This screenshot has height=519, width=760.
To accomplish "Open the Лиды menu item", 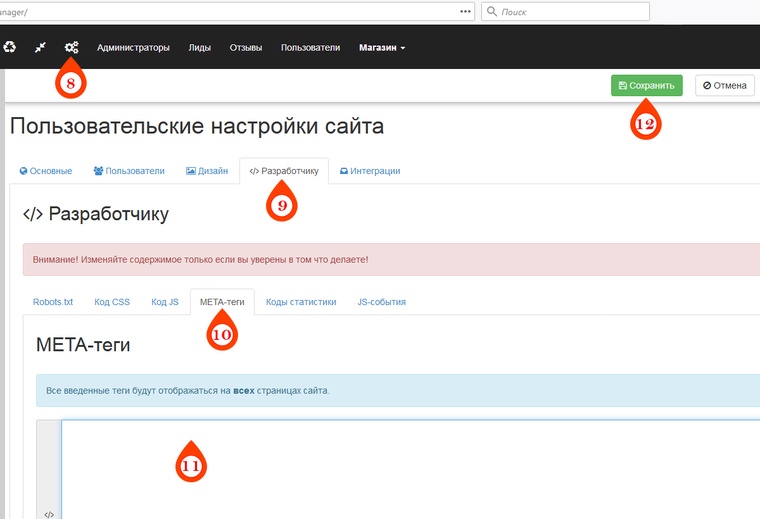I will click(199, 47).
